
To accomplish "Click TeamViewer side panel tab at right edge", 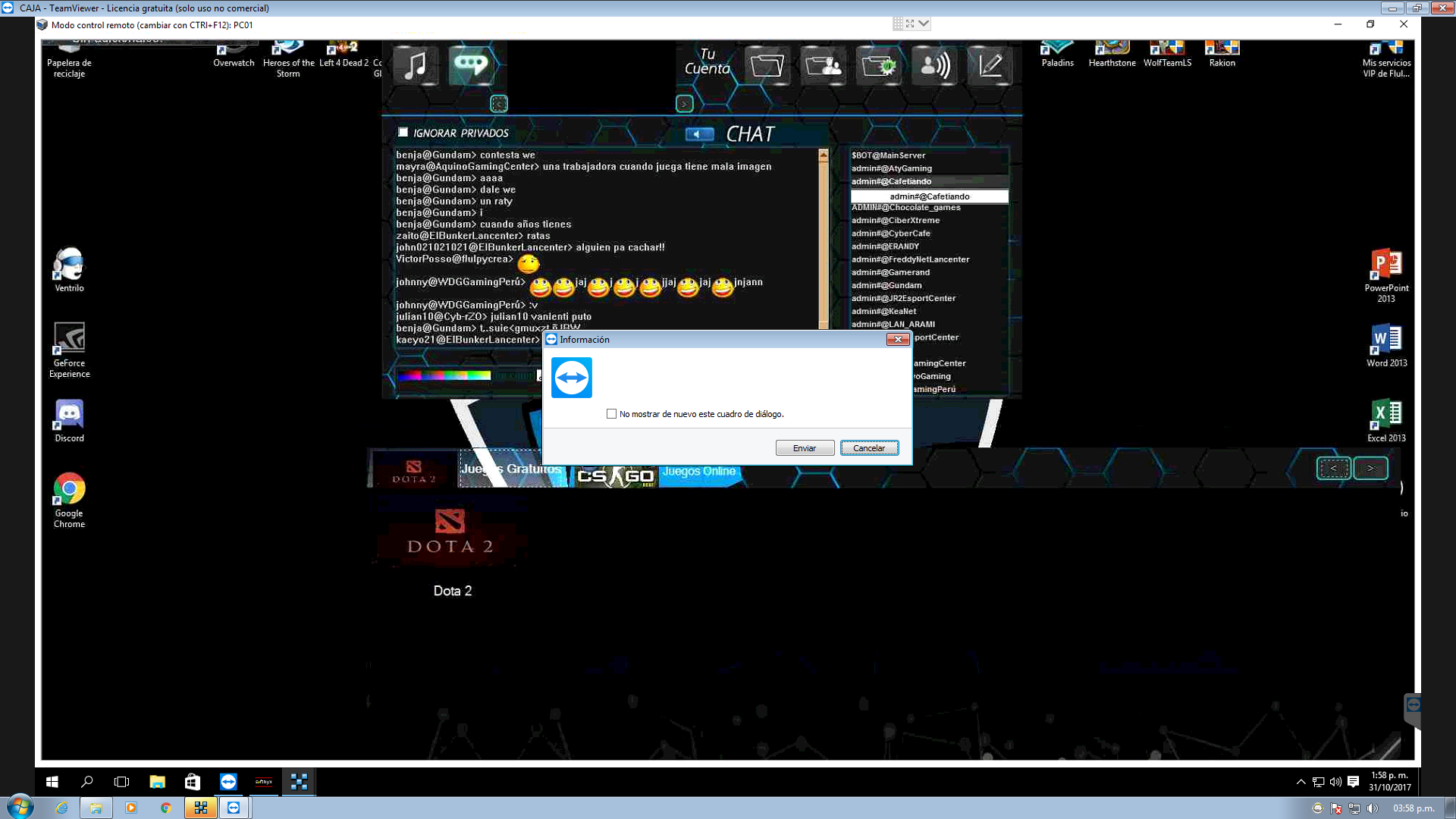I will [x=1413, y=710].
